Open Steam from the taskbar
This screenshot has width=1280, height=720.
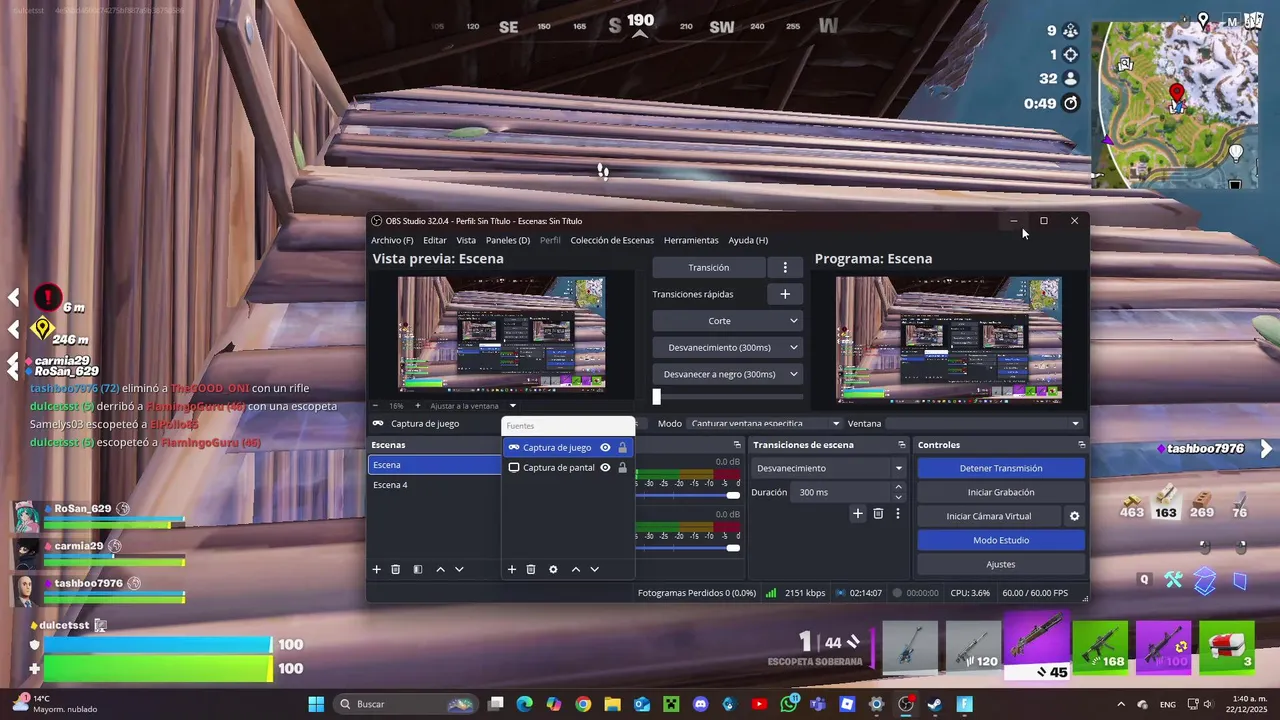coord(935,704)
